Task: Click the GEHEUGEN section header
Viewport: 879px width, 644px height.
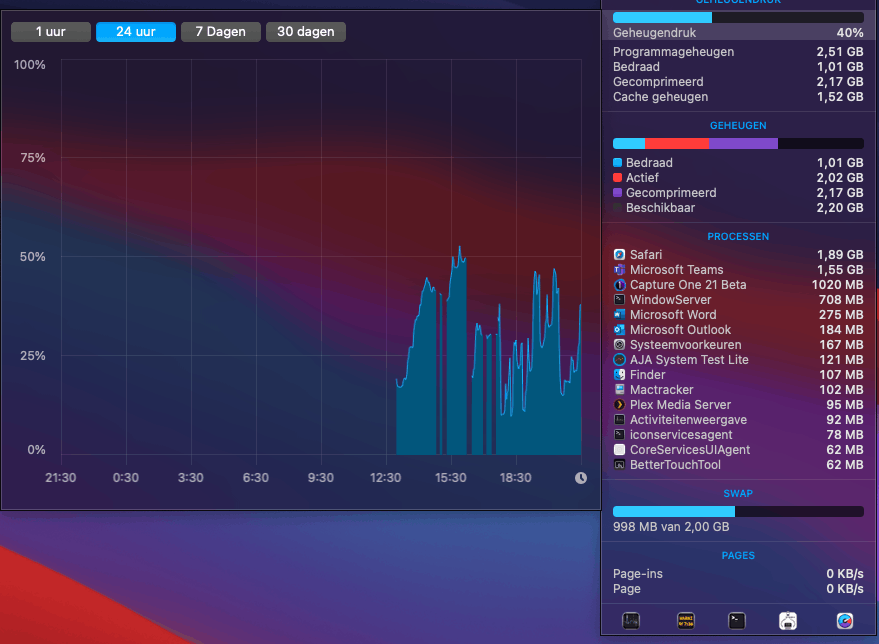Action: [x=738, y=126]
